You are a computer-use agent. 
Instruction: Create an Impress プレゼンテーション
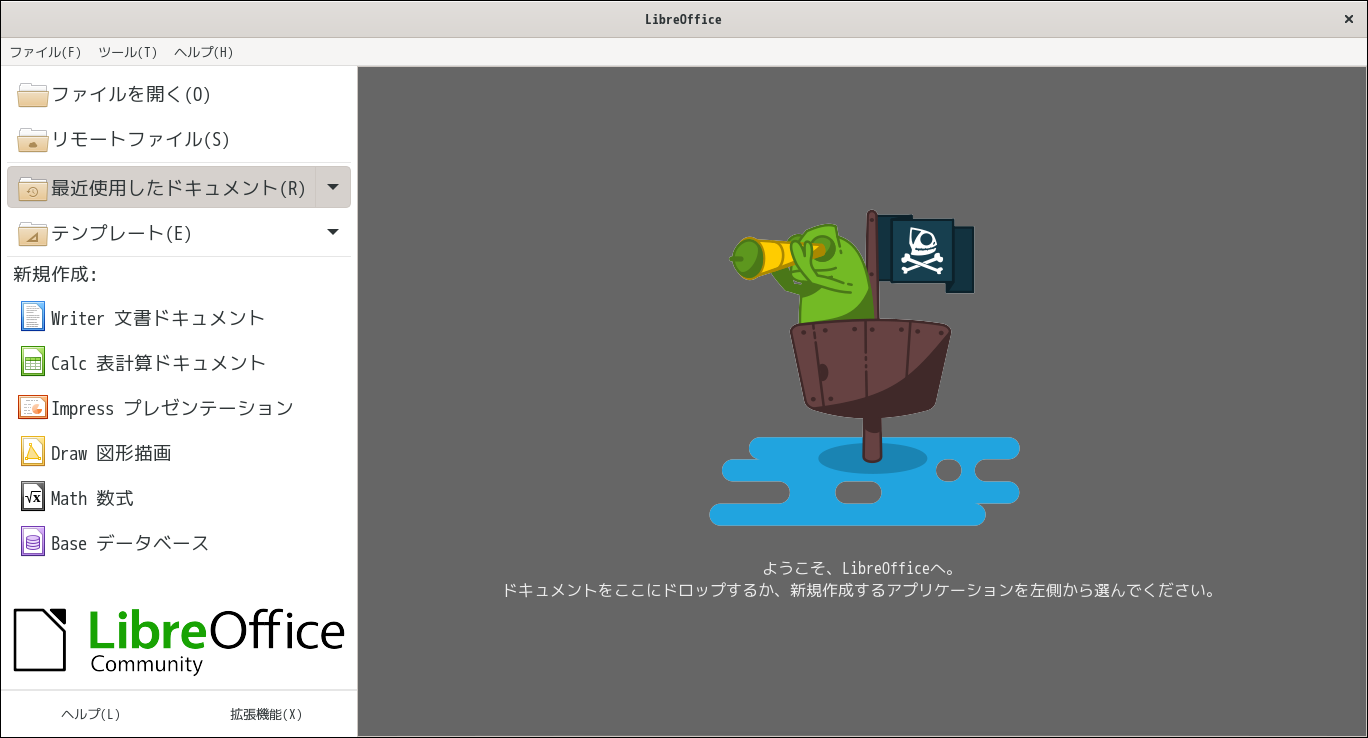pyautogui.click(x=179, y=408)
